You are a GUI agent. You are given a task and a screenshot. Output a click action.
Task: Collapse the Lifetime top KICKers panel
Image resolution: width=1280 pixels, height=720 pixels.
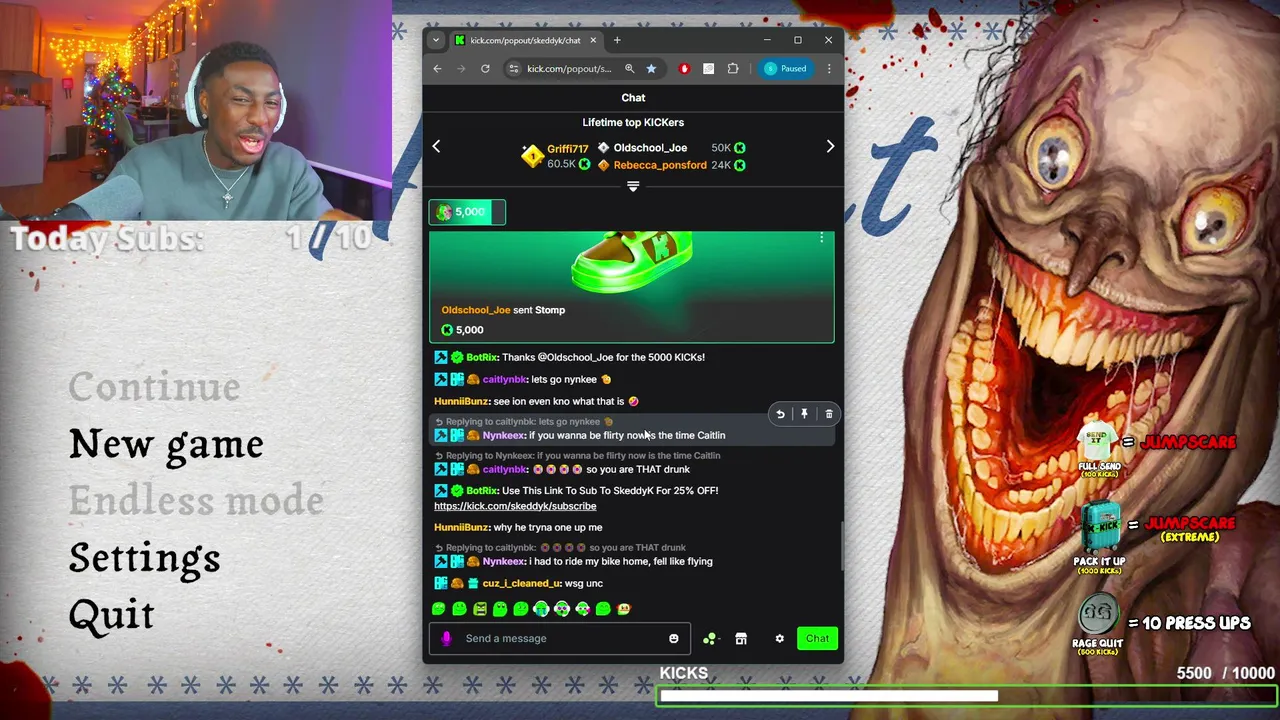[x=633, y=187]
